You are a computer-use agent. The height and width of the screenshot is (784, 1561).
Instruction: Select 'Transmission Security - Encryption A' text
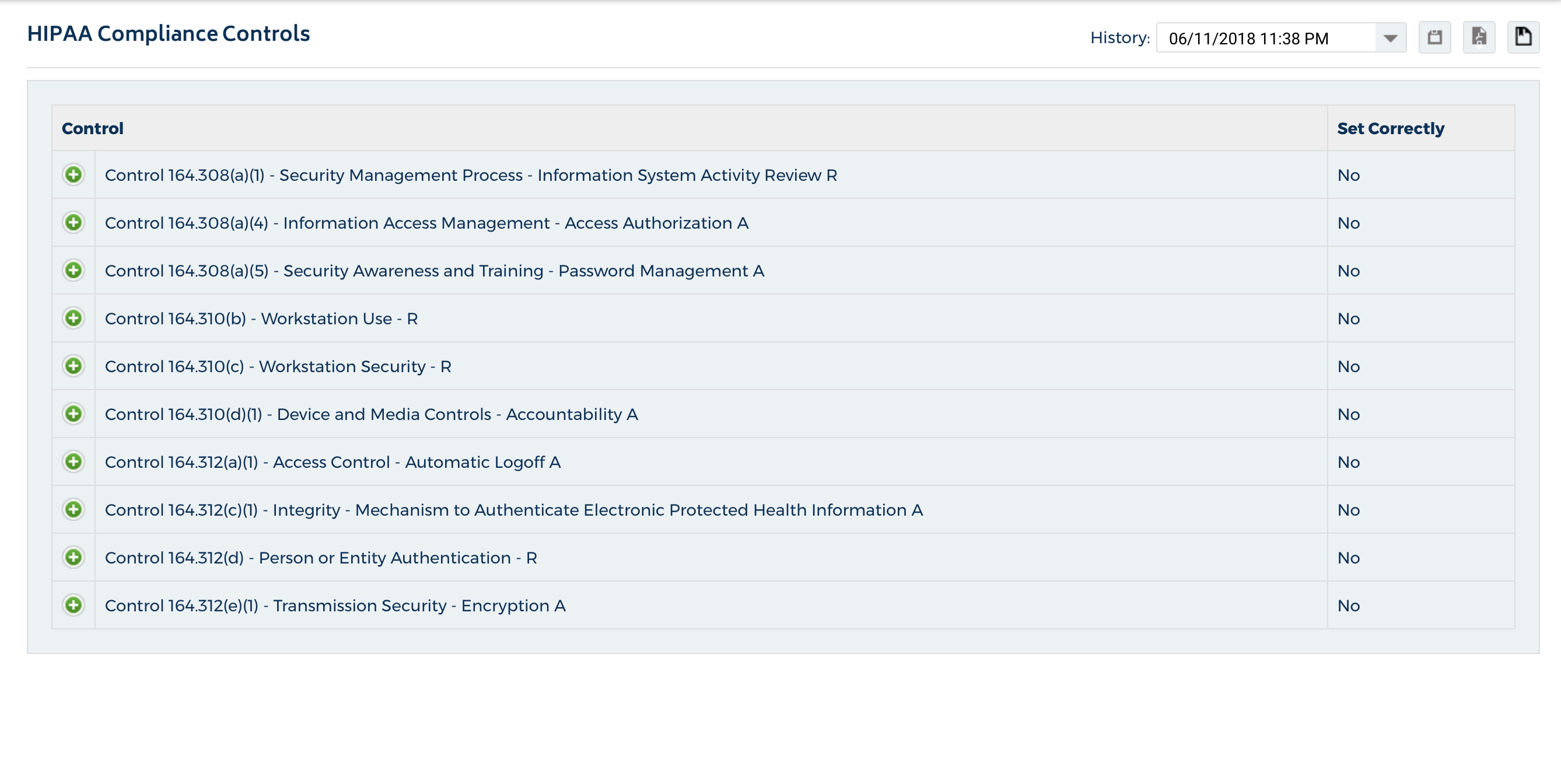point(419,606)
